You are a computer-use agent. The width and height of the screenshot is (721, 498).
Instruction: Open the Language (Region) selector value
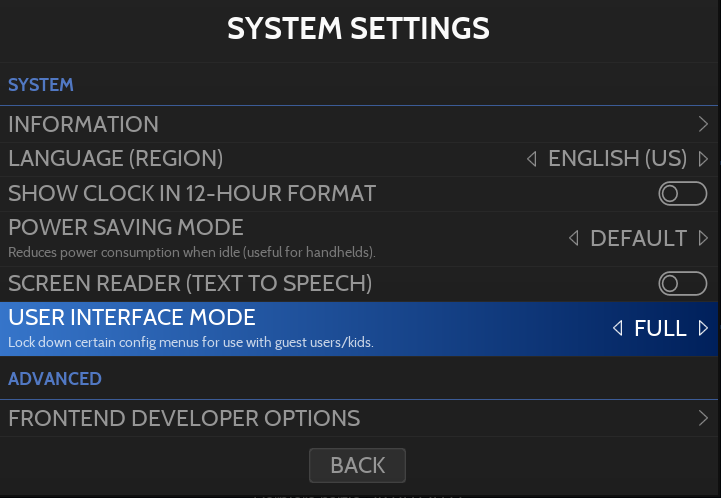[617, 159]
